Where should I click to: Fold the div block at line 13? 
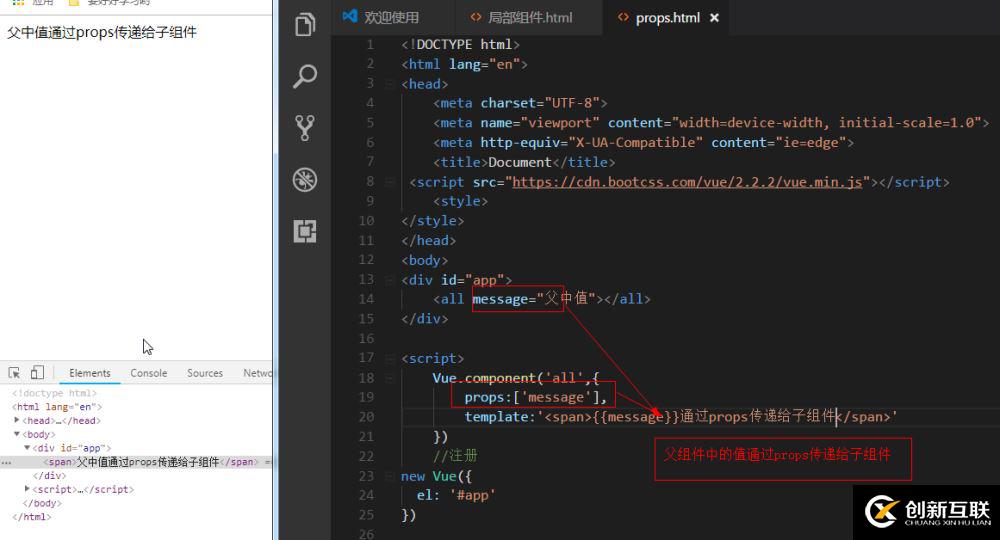coord(389,280)
